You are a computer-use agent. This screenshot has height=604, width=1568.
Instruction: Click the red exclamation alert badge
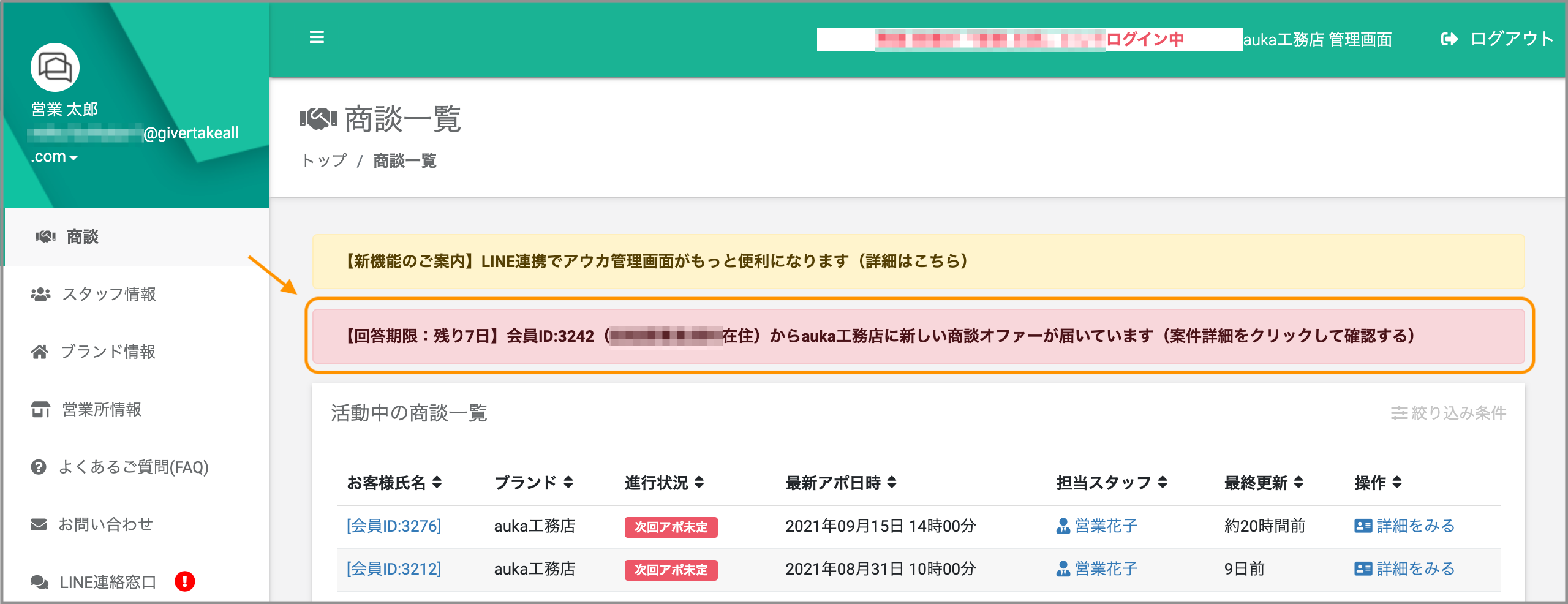pyautogui.click(x=184, y=581)
